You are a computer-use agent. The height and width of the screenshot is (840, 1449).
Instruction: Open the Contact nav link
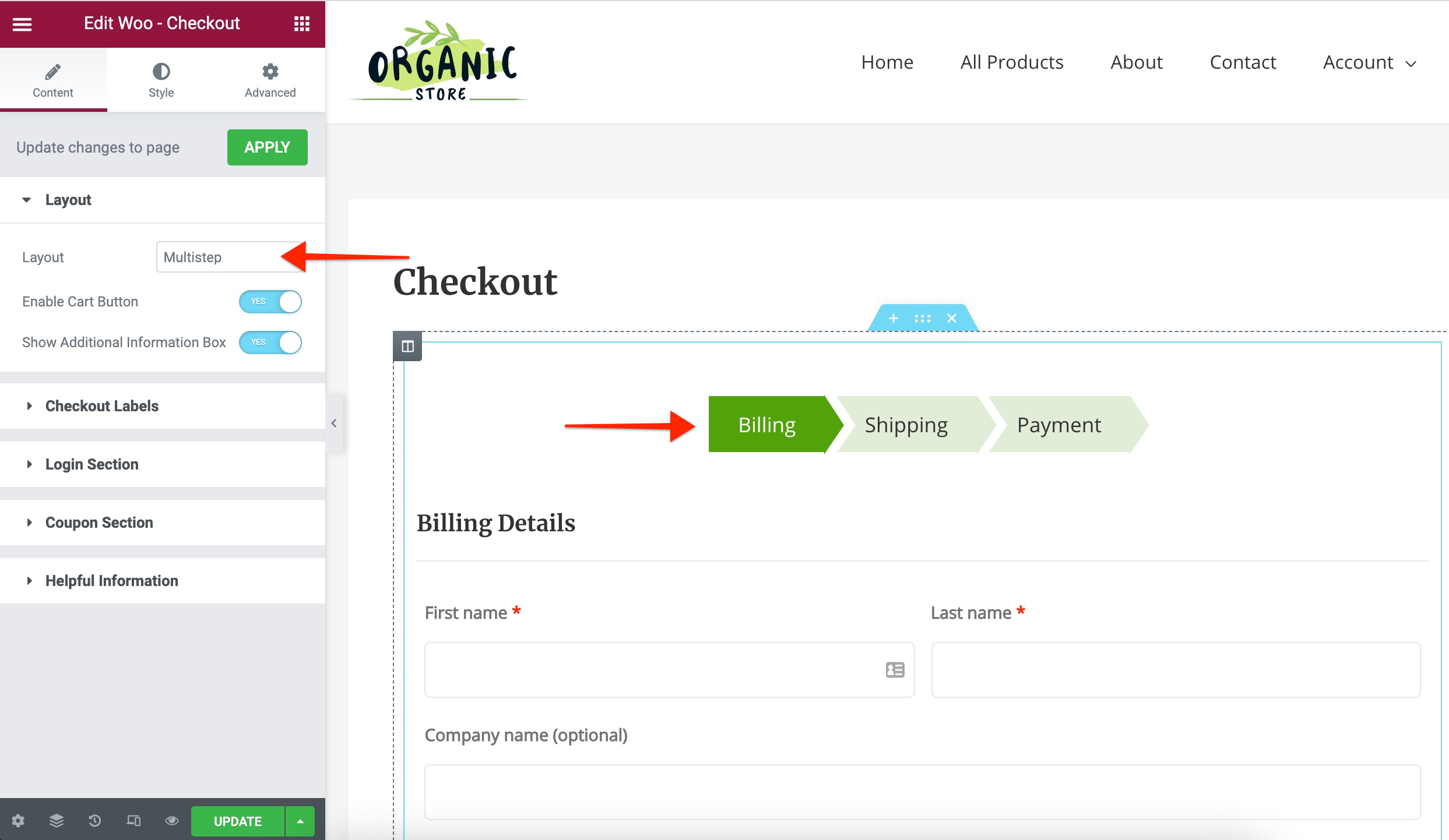click(1243, 62)
